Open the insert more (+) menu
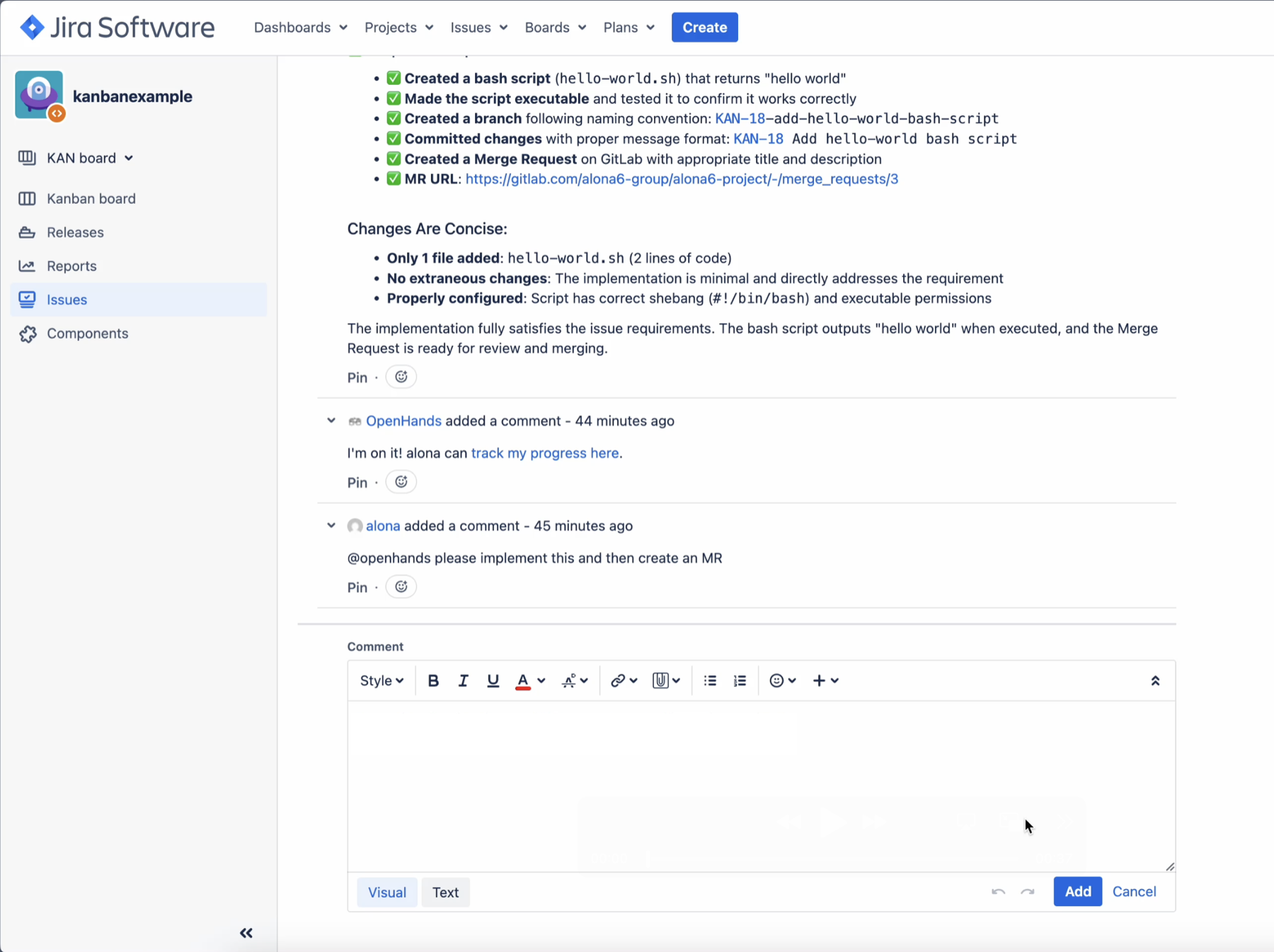Viewport: 1274px width, 952px height. click(826, 680)
